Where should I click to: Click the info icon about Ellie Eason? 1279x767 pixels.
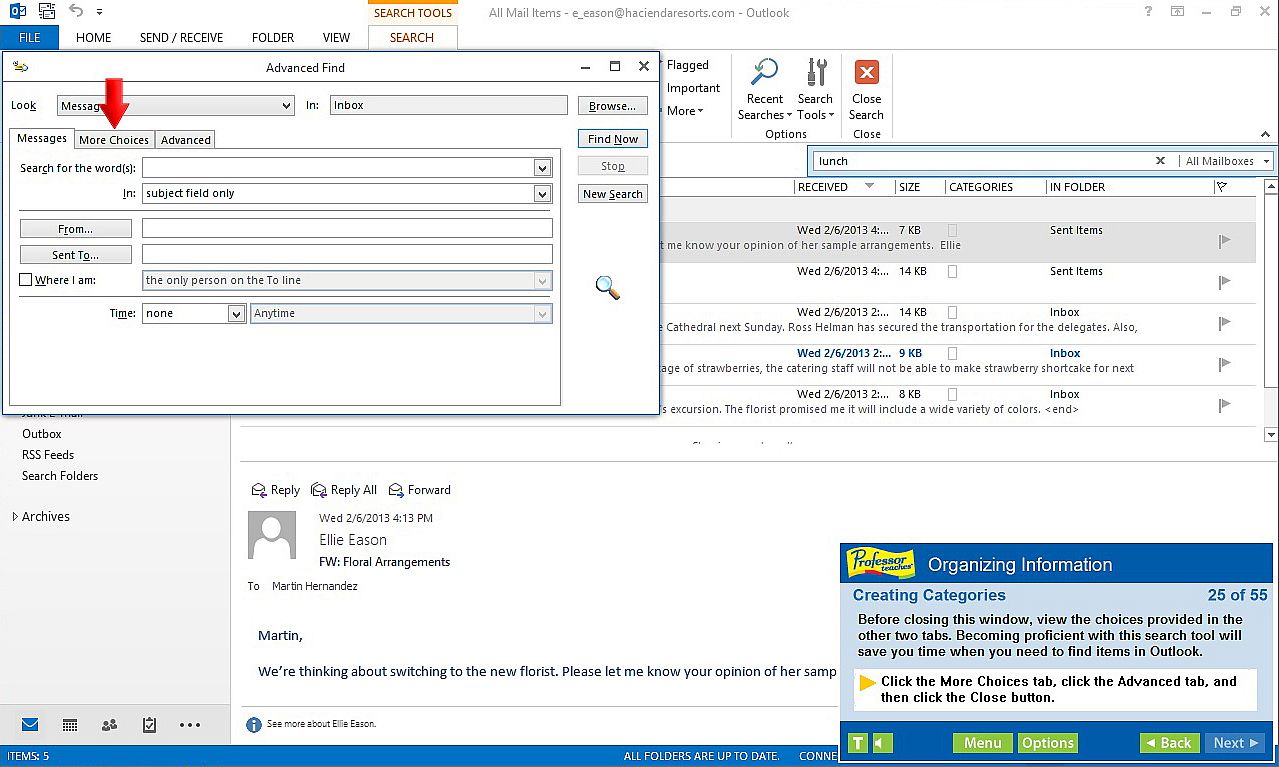[x=254, y=724]
